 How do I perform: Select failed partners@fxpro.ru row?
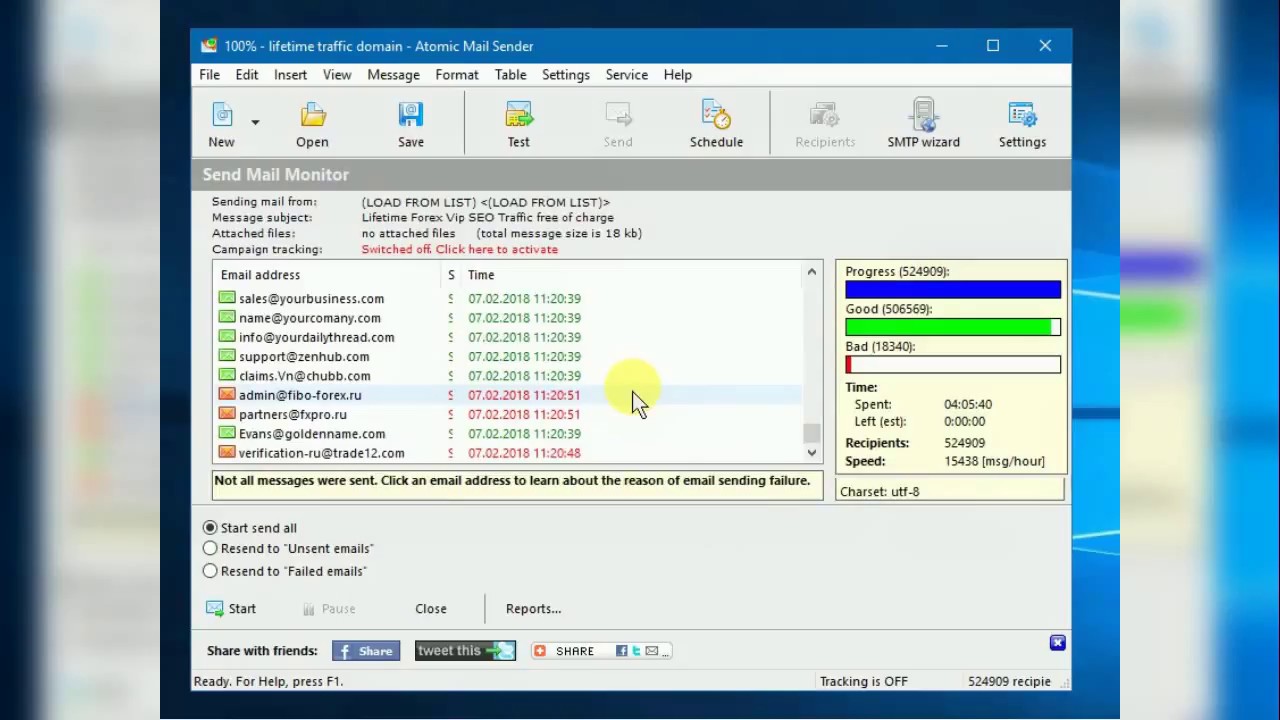pos(508,414)
